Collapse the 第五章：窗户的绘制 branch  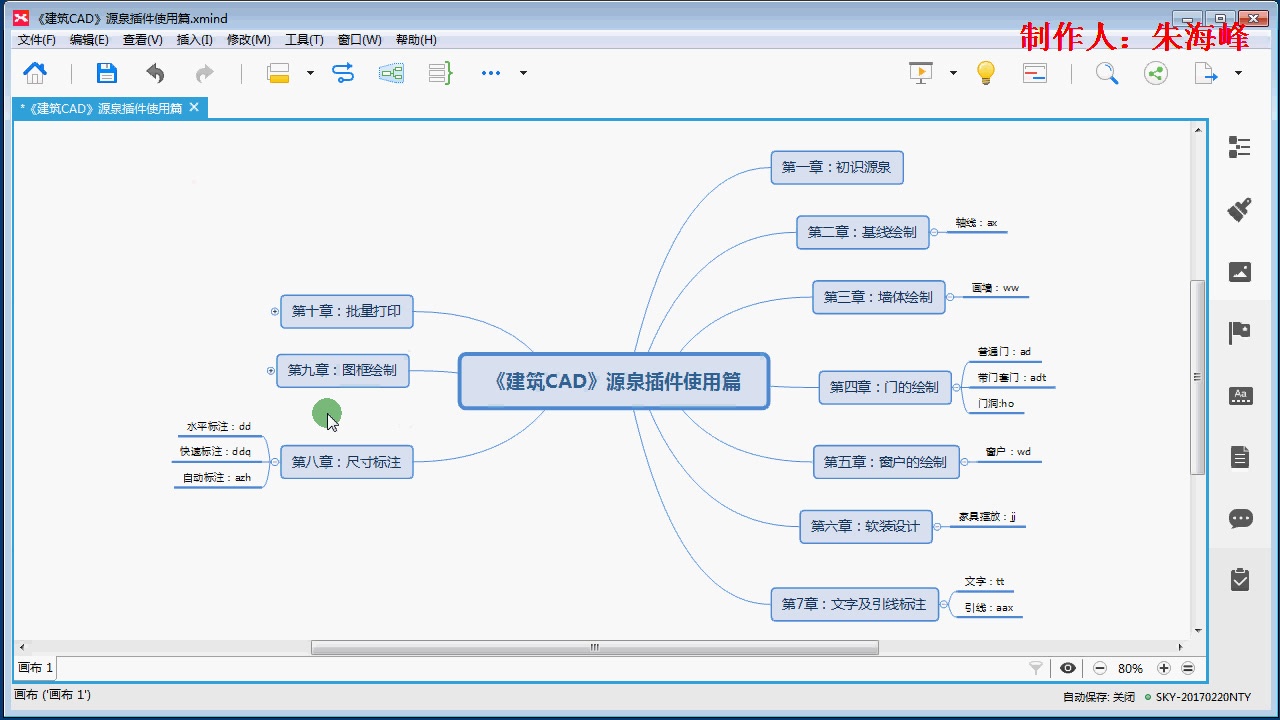[964, 462]
